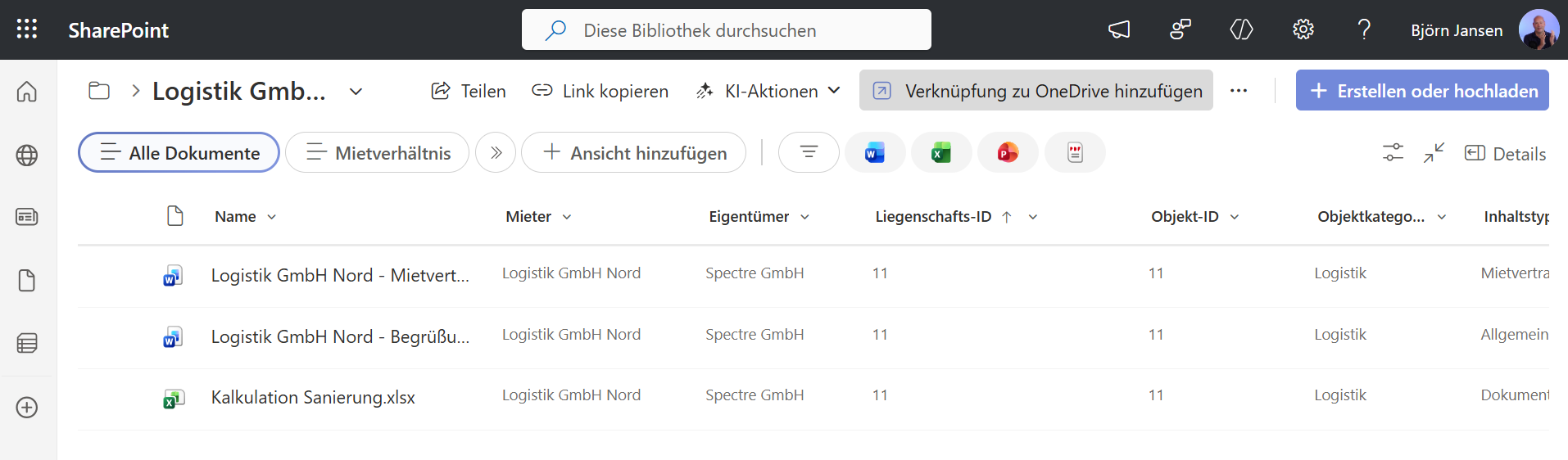Open the app launcher waffle menu

[x=27, y=29]
